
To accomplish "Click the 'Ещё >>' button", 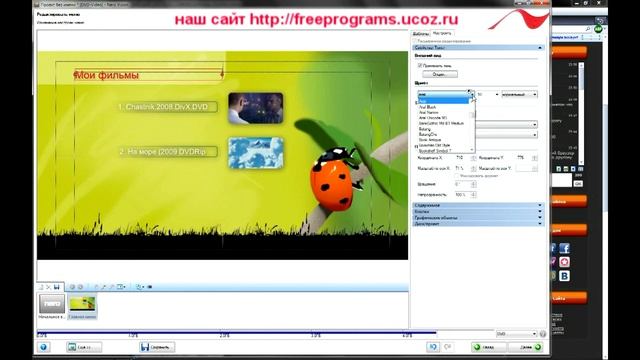I will coord(84,347).
